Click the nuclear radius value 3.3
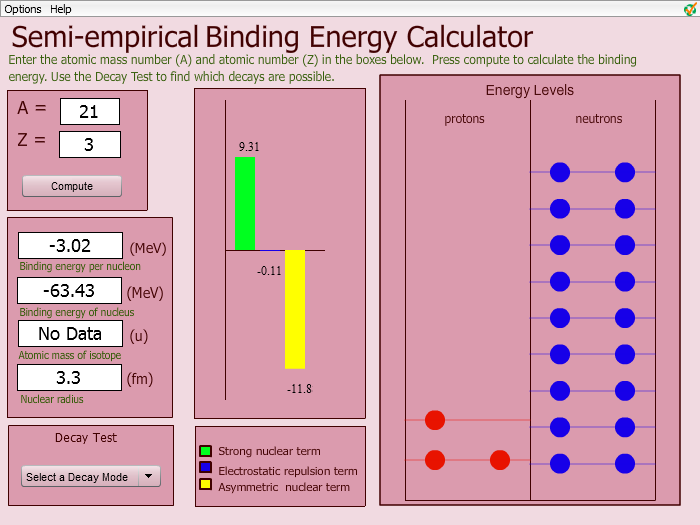700x525 pixels. point(69,378)
